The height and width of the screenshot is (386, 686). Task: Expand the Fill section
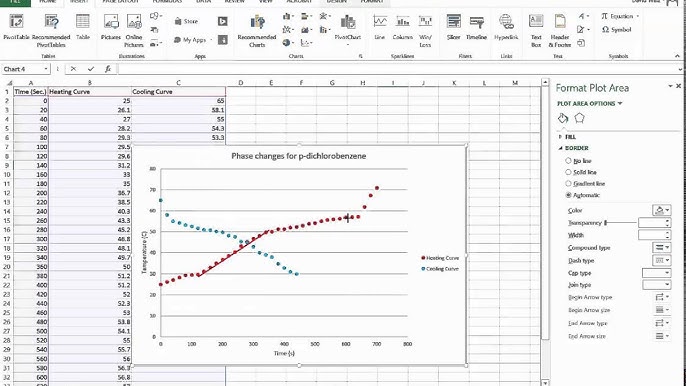[567, 137]
